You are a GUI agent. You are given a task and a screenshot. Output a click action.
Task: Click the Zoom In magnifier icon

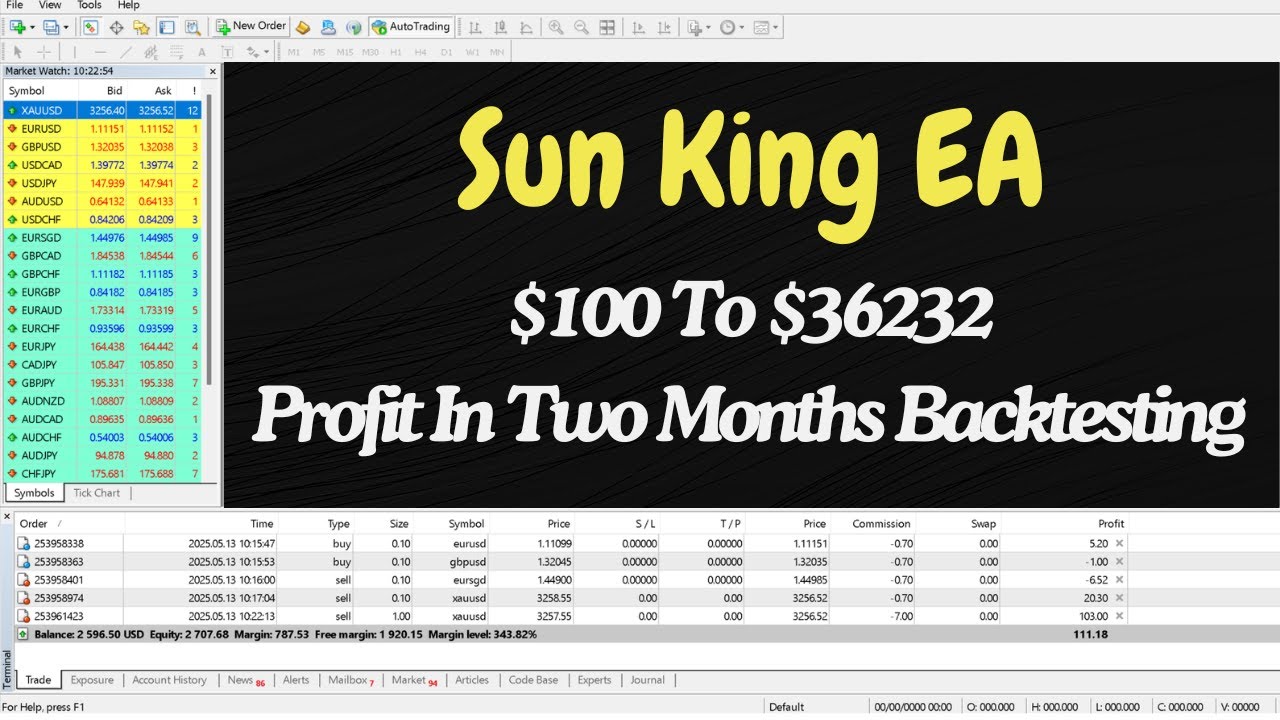(x=555, y=27)
